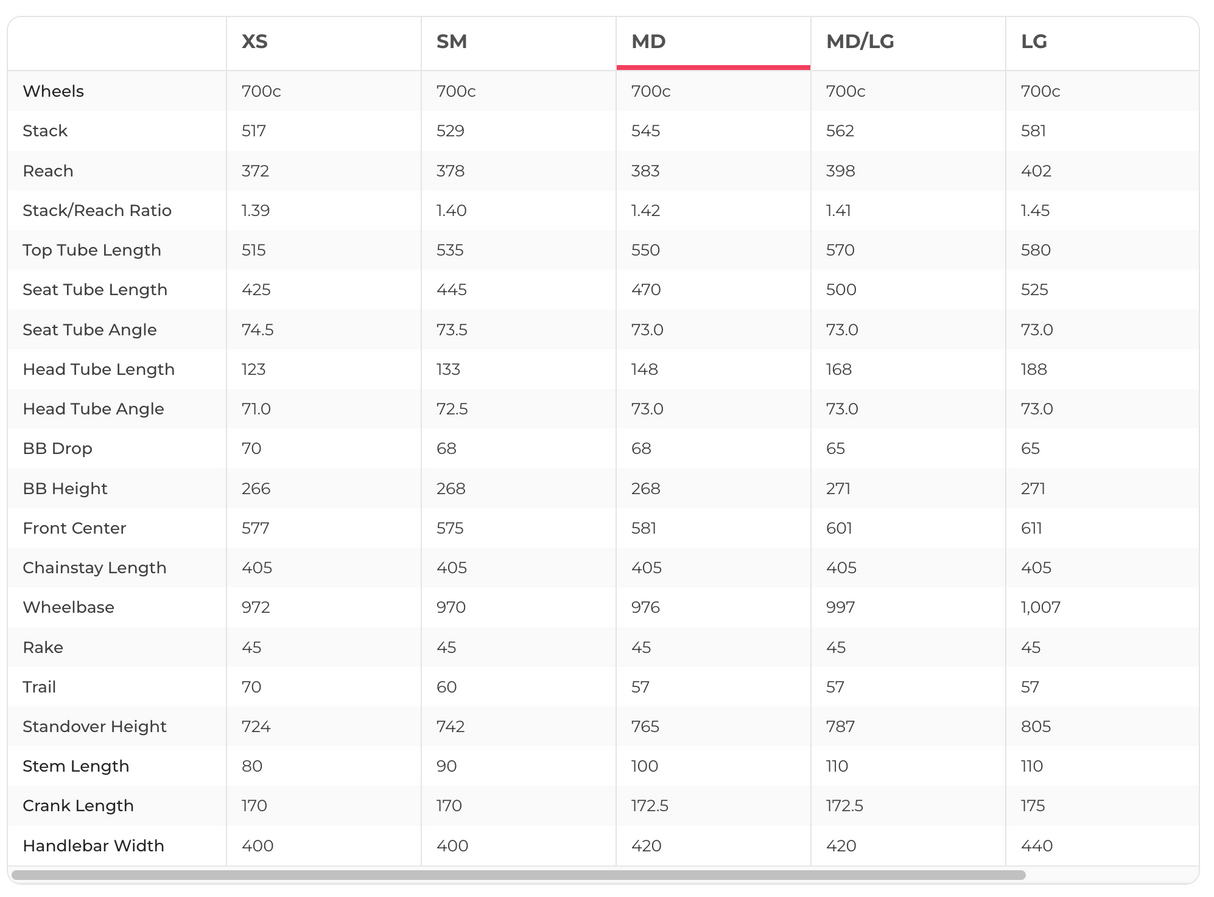Select the XS size column header
Image resolution: width=1214 pixels, height=897 pixels.
[x=255, y=42]
